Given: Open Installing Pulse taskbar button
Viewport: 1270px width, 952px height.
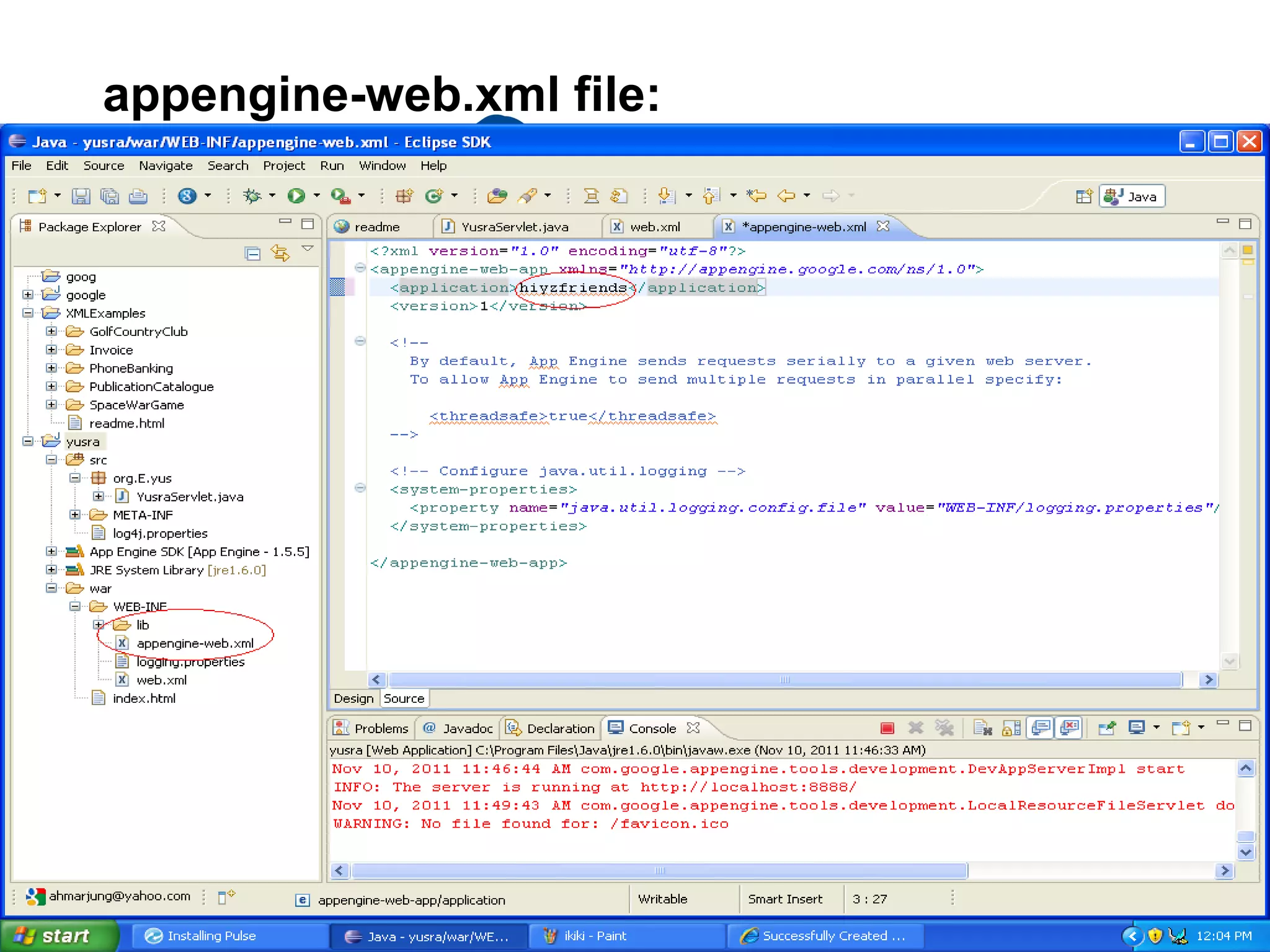Looking at the screenshot, I should [x=229, y=936].
